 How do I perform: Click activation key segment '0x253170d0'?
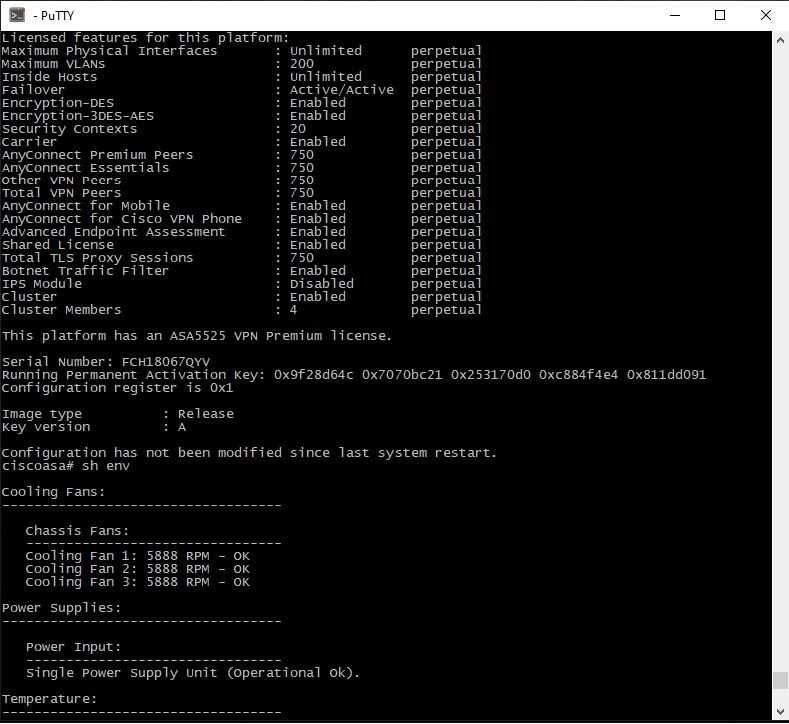point(491,375)
